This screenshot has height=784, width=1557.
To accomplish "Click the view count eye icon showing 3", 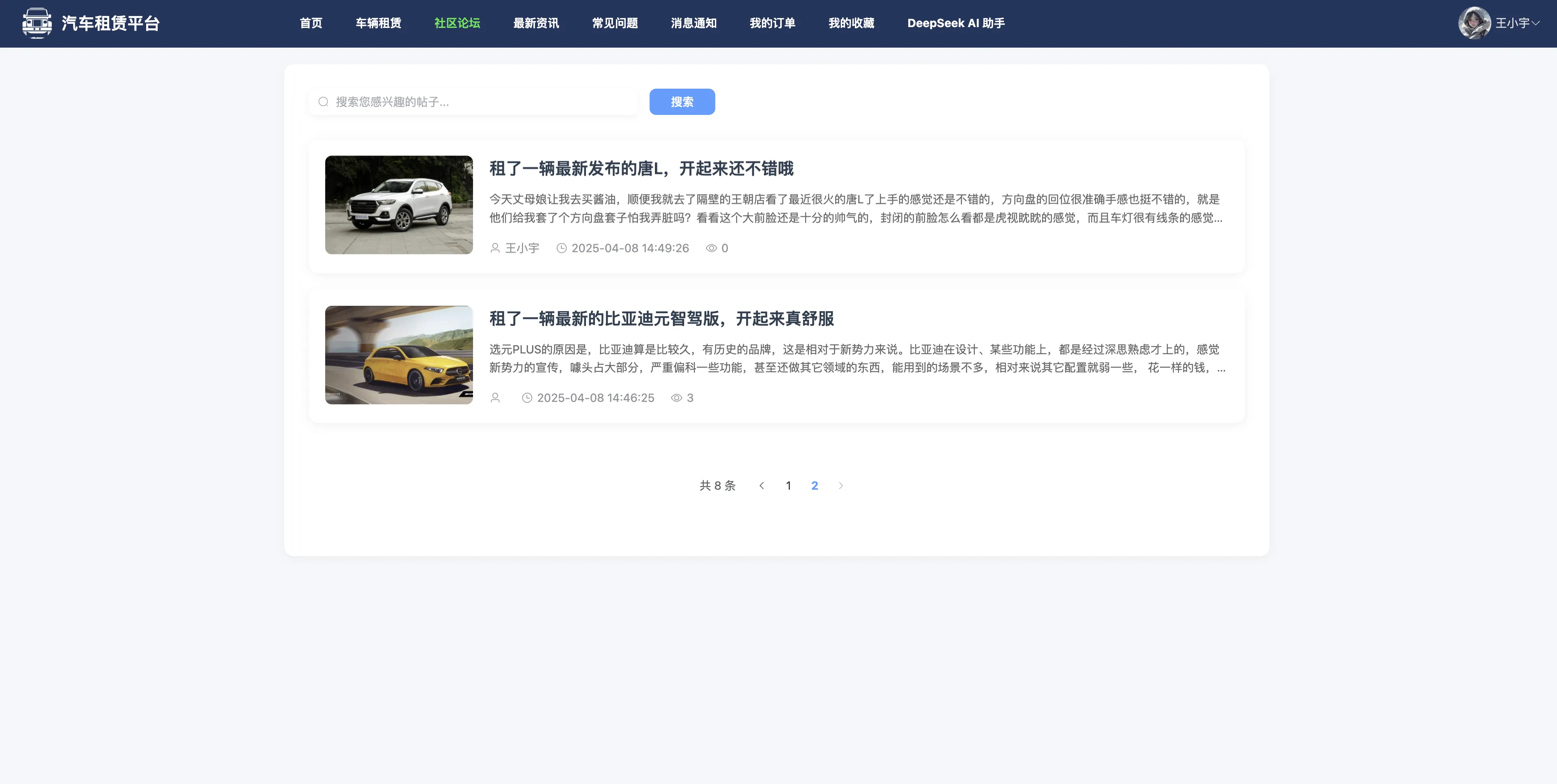I will point(677,398).
